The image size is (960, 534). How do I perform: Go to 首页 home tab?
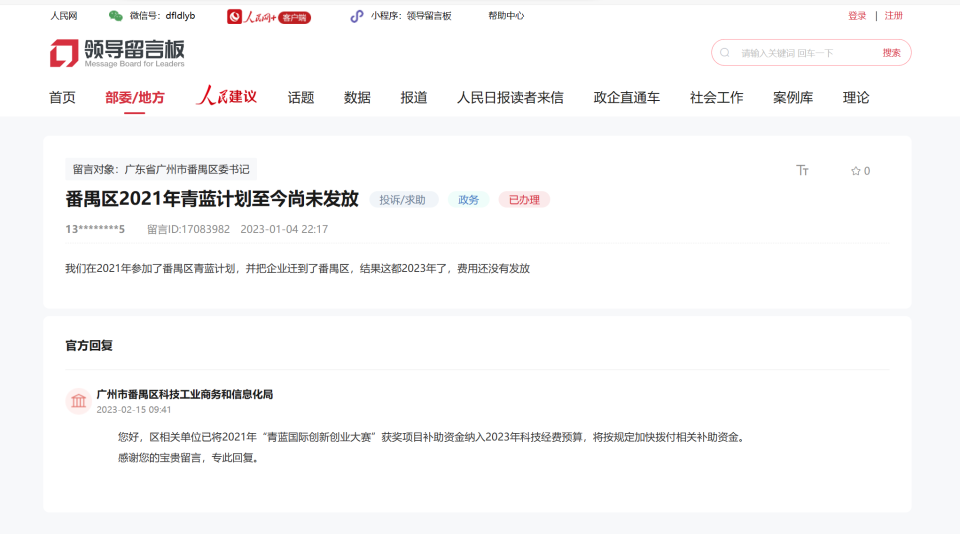[62, 97]
